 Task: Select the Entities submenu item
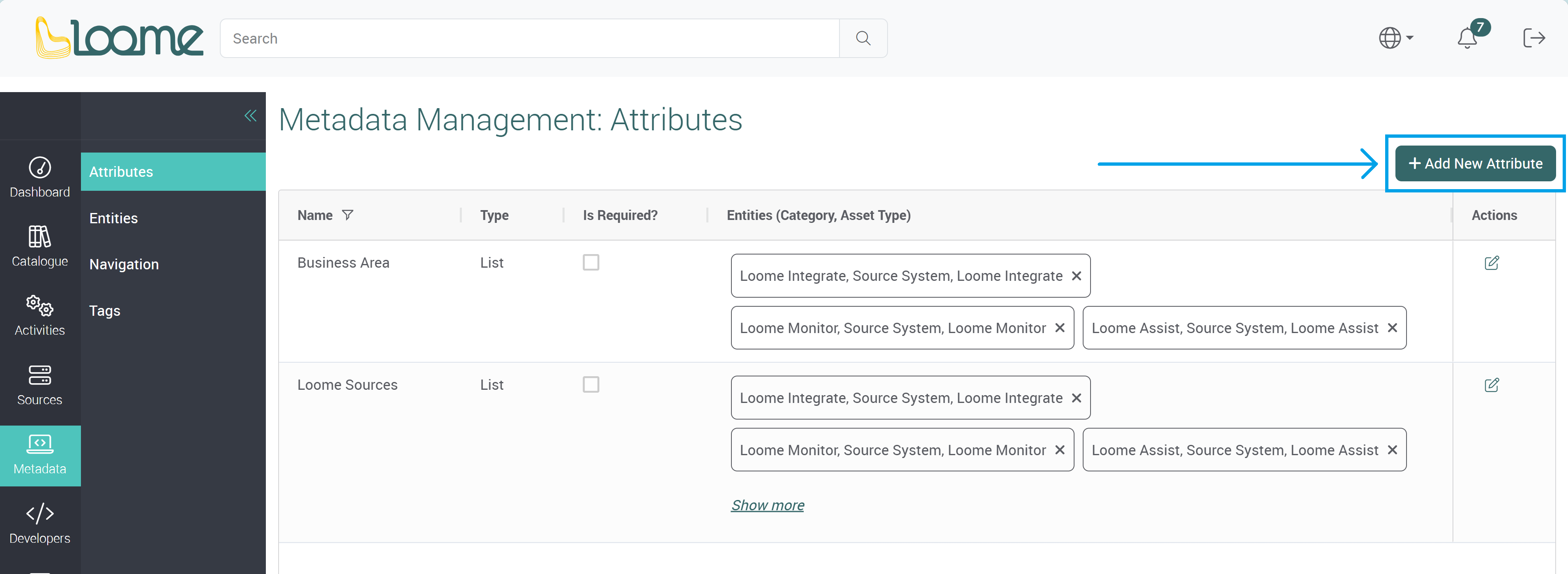[x=173, y=218]
